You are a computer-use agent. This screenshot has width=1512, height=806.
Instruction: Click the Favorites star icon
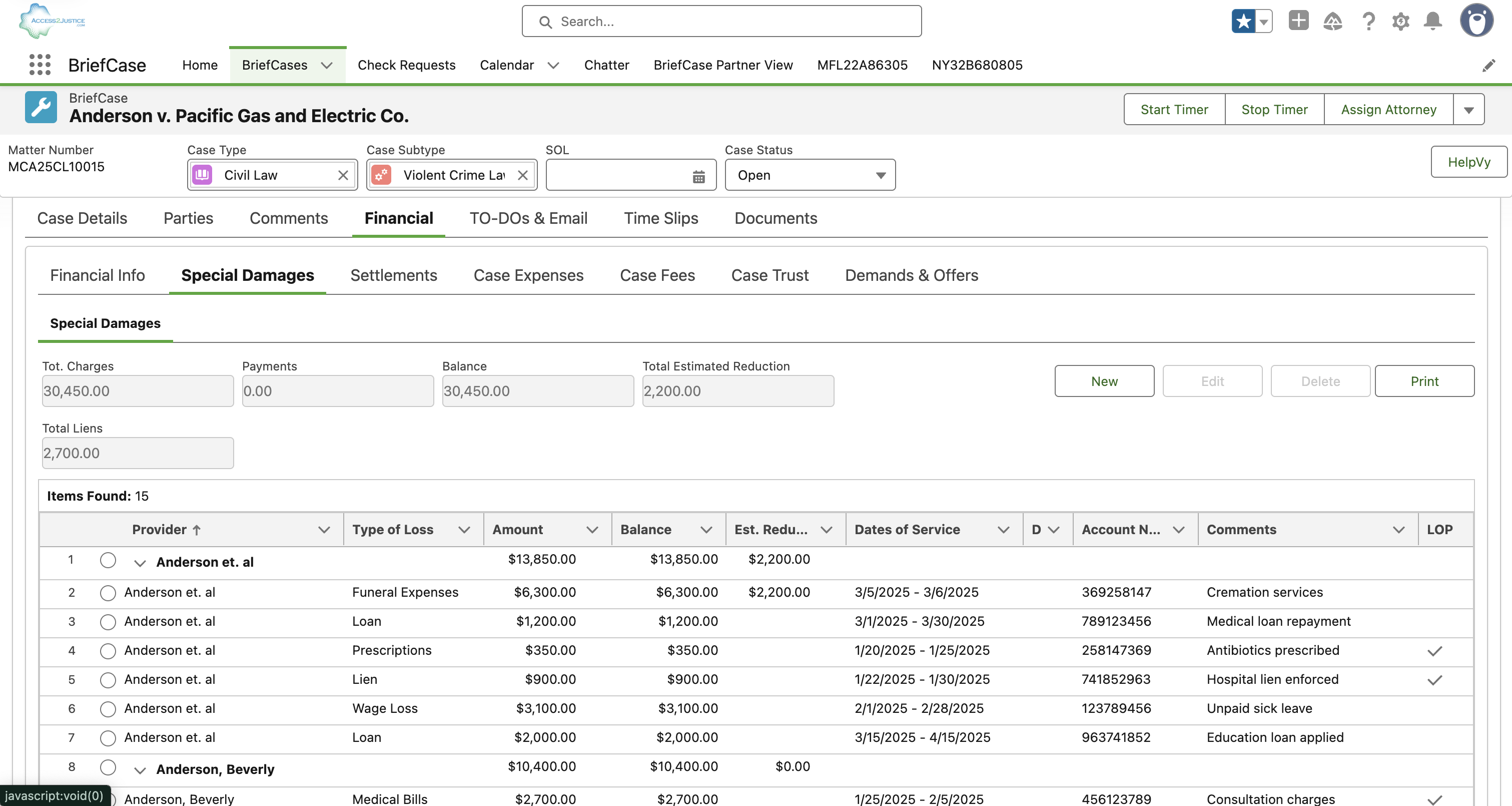click(1243, 22)
